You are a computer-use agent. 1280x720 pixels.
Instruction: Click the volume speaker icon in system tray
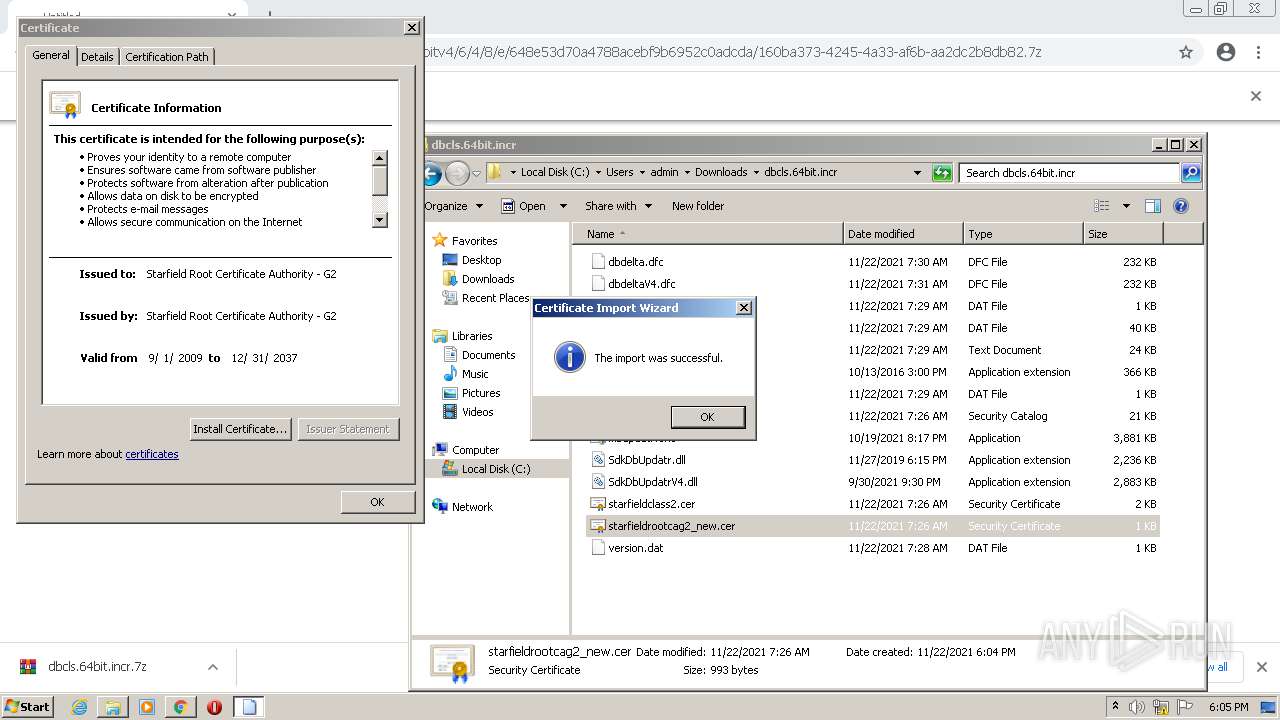click(x=1137, y=707)
